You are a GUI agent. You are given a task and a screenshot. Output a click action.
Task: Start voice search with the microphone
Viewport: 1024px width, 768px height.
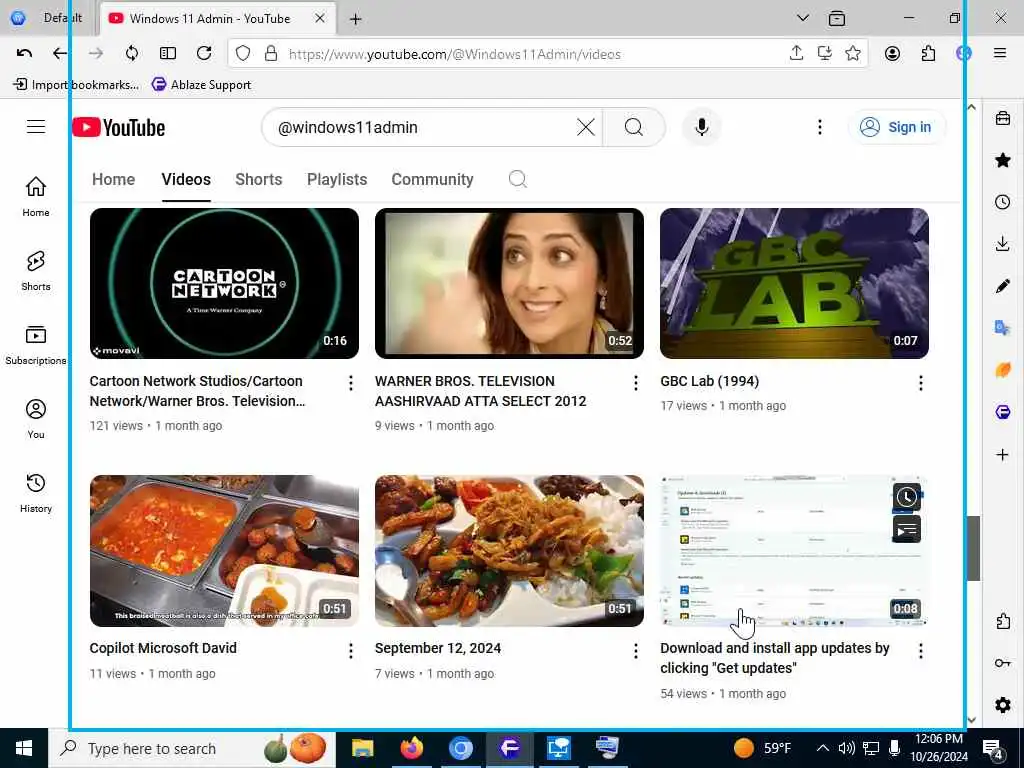(x=702, y=127)
